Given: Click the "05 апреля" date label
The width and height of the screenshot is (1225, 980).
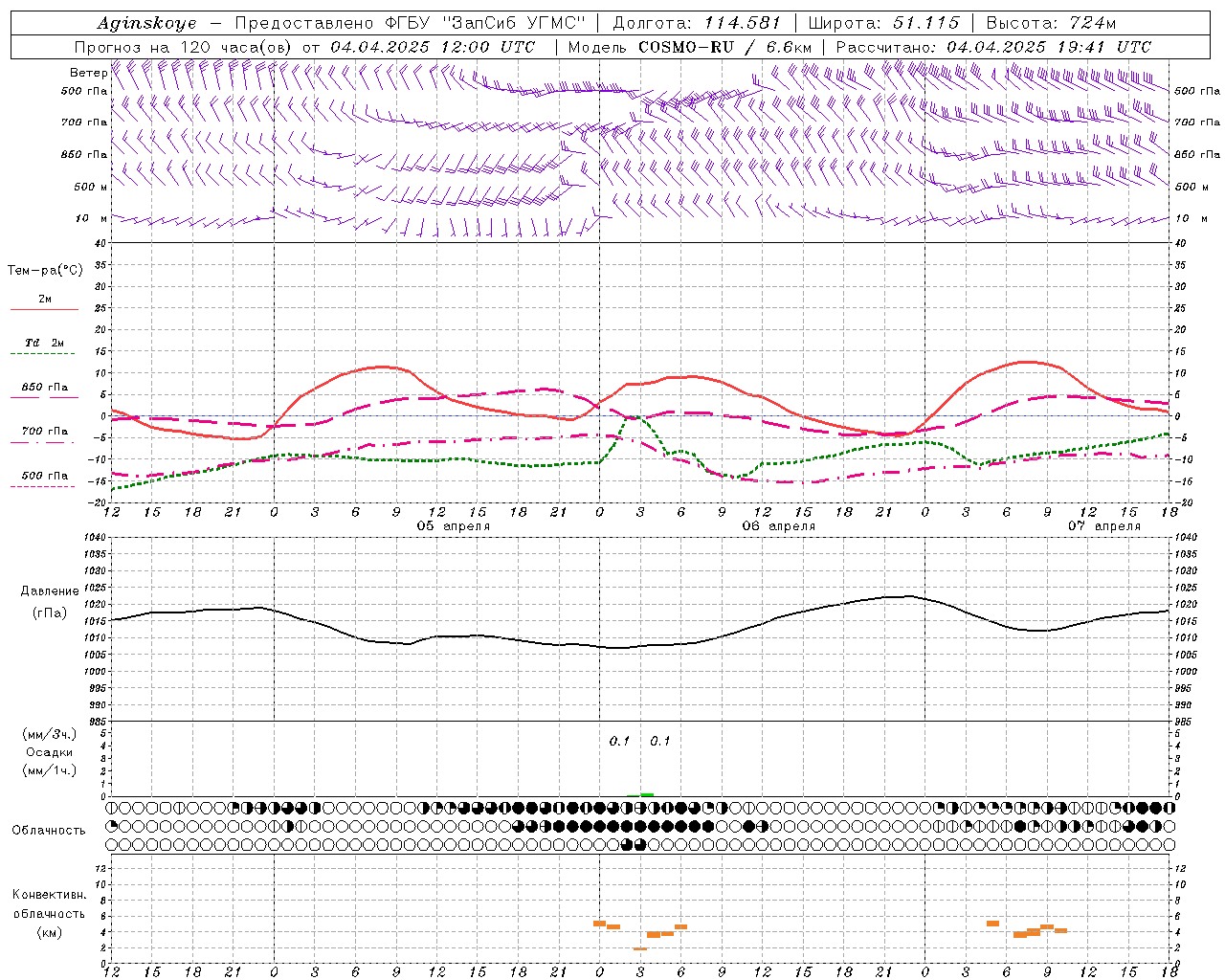Looking at the screenshot, I should (453, 526).
